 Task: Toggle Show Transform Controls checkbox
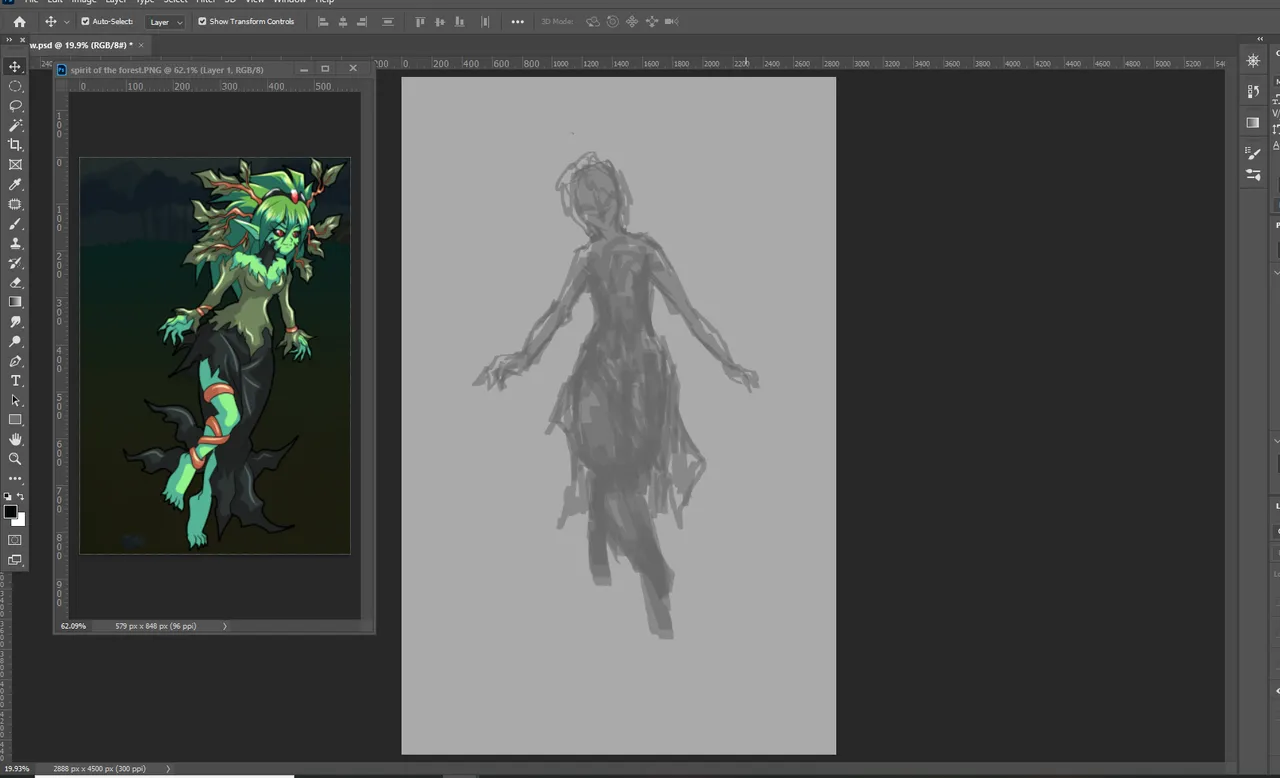click(202, 21)
